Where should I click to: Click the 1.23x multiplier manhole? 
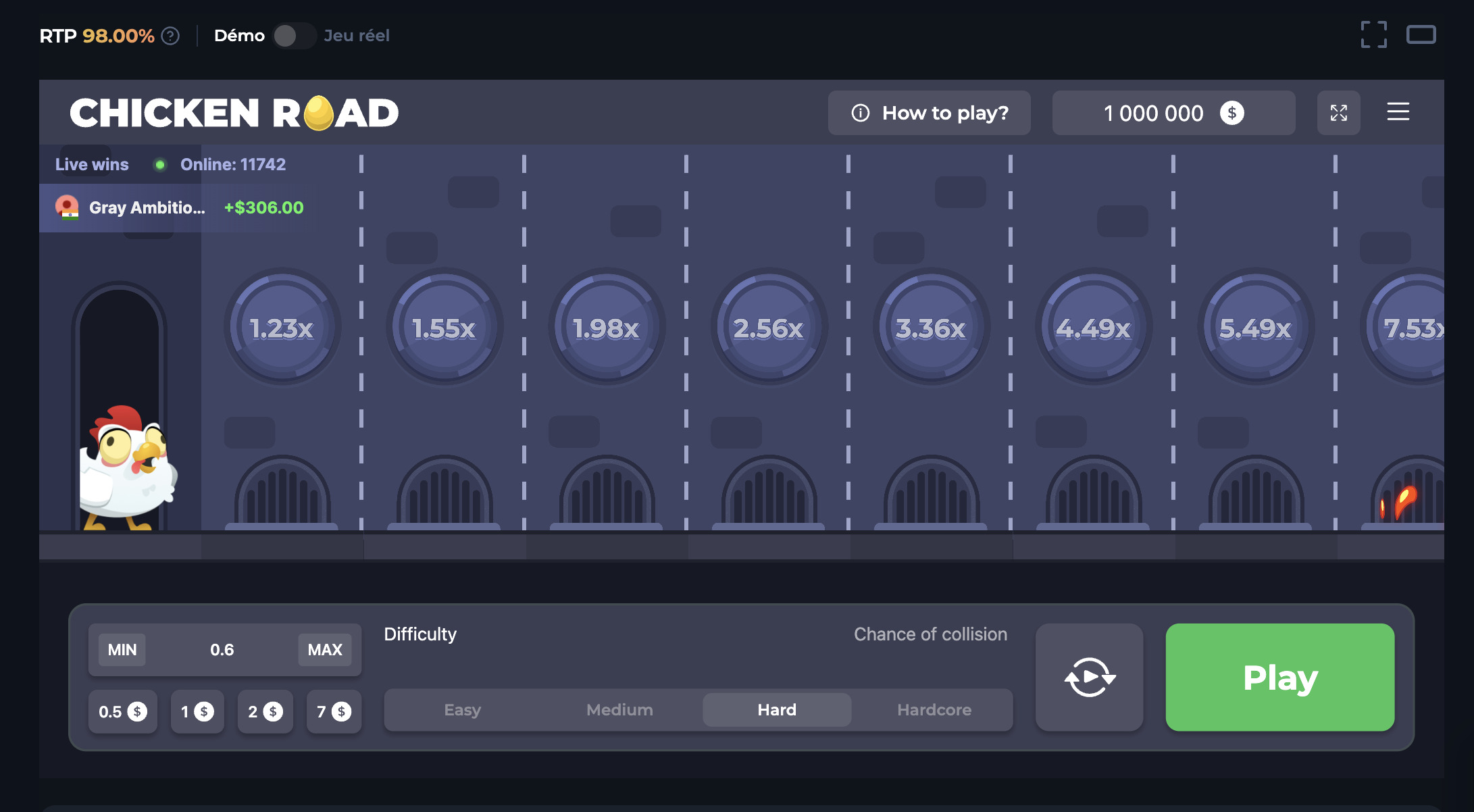(x=282, y=328)
